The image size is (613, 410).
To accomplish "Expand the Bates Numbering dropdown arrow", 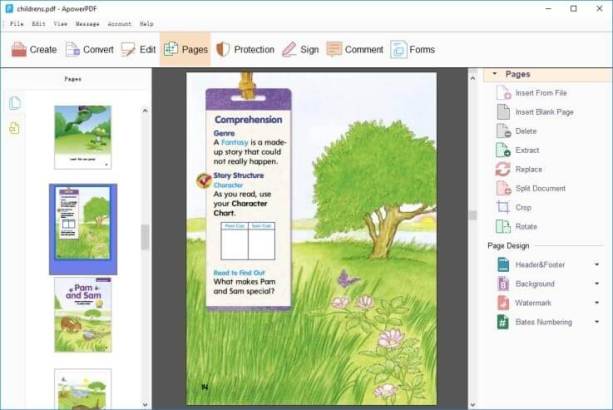I will [597, 322].
